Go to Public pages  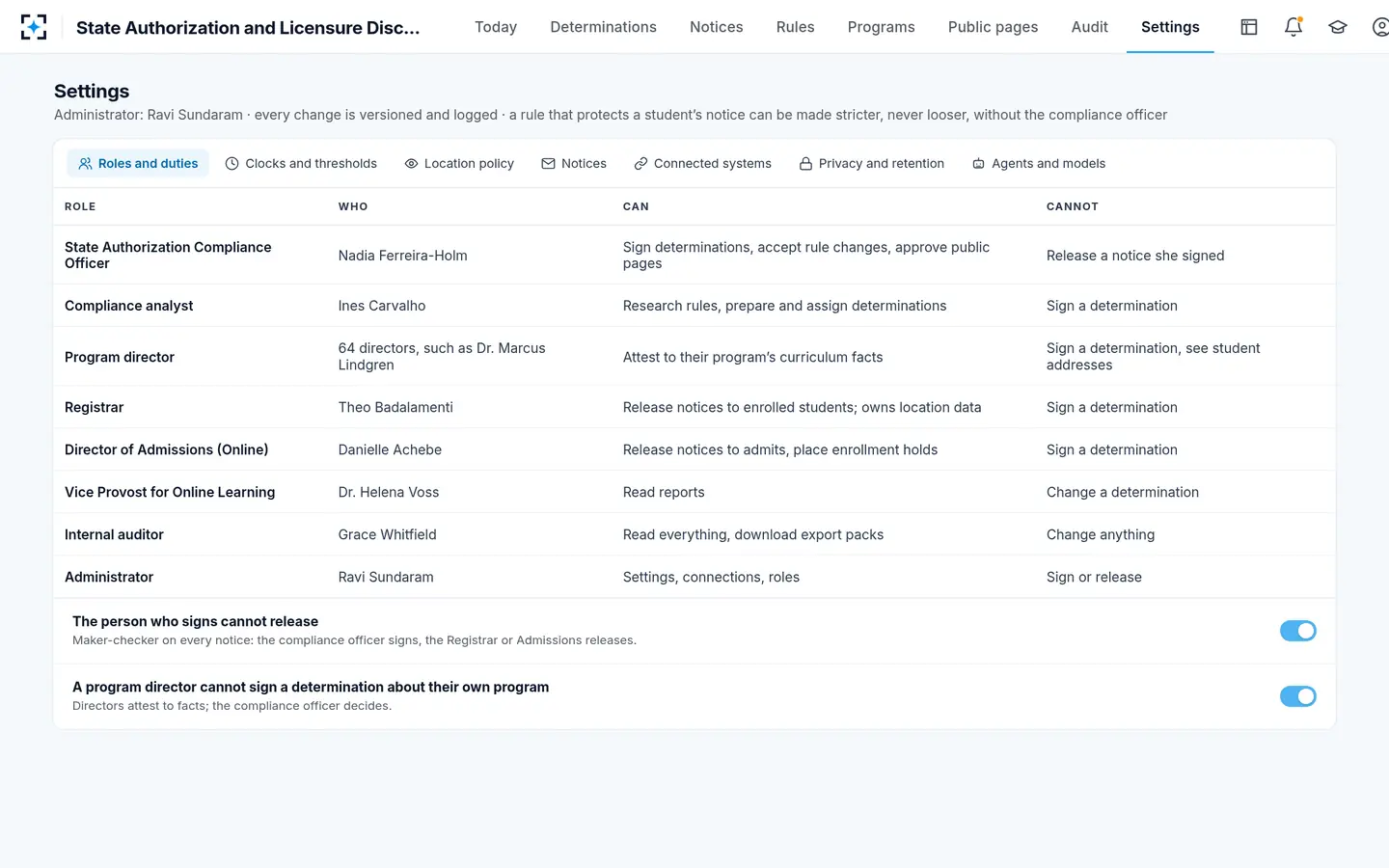pyautogui.click(x=994, y=27)
